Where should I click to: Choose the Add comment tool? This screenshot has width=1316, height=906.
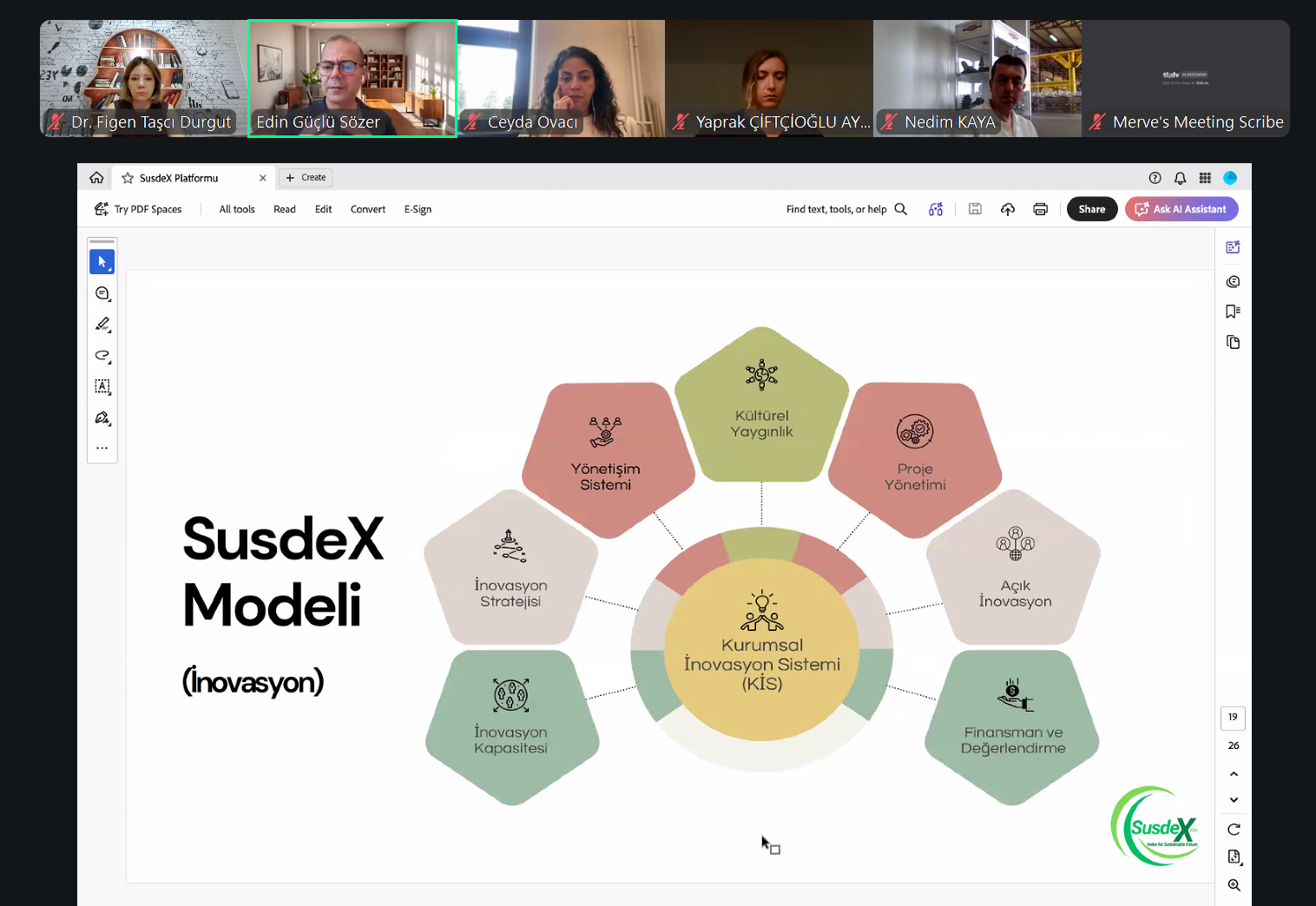(x=102, y=293)
